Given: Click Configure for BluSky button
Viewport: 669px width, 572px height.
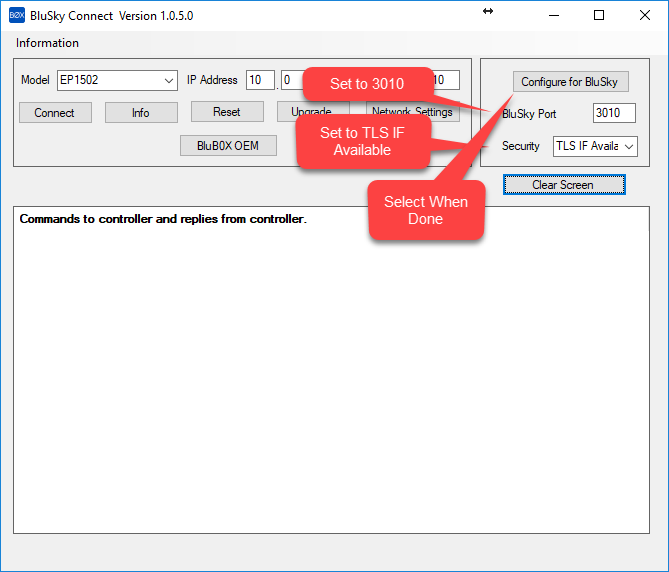Looking at the screenshot, I should tap(570, 81).
